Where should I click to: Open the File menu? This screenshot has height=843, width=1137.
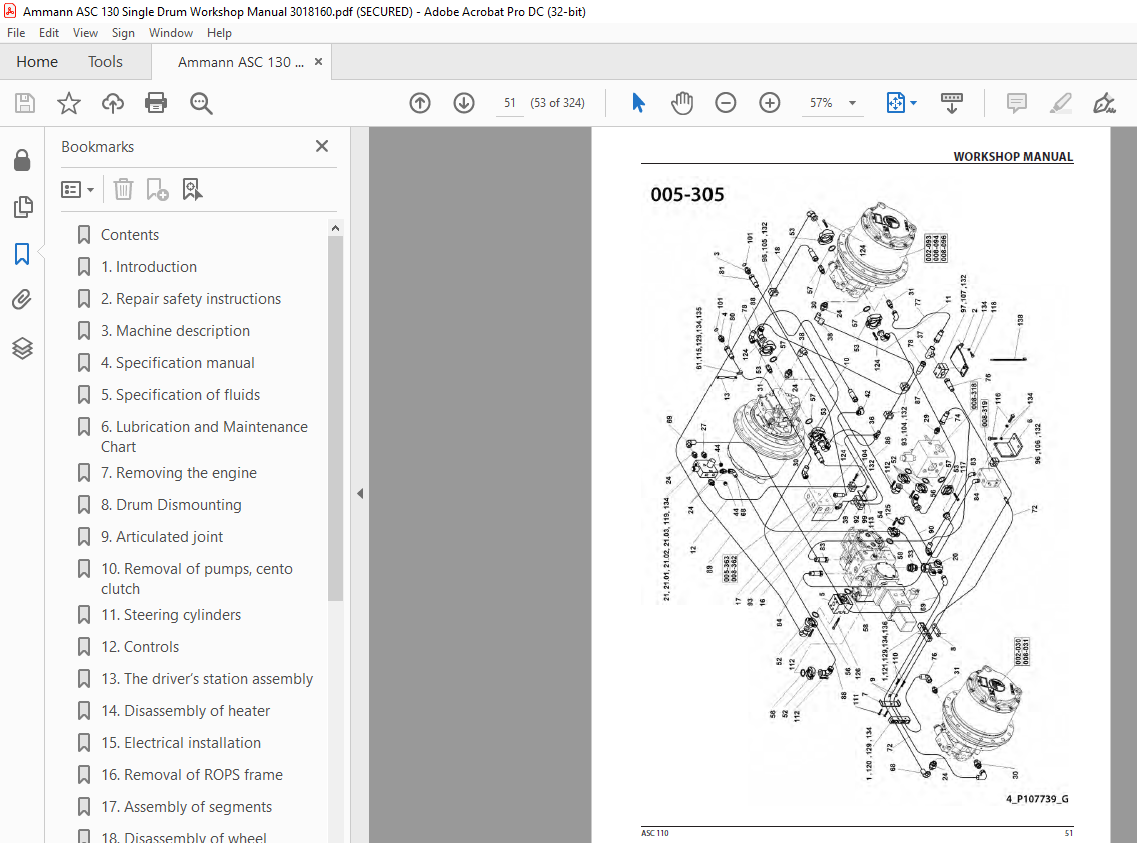(x=16, y=33)
